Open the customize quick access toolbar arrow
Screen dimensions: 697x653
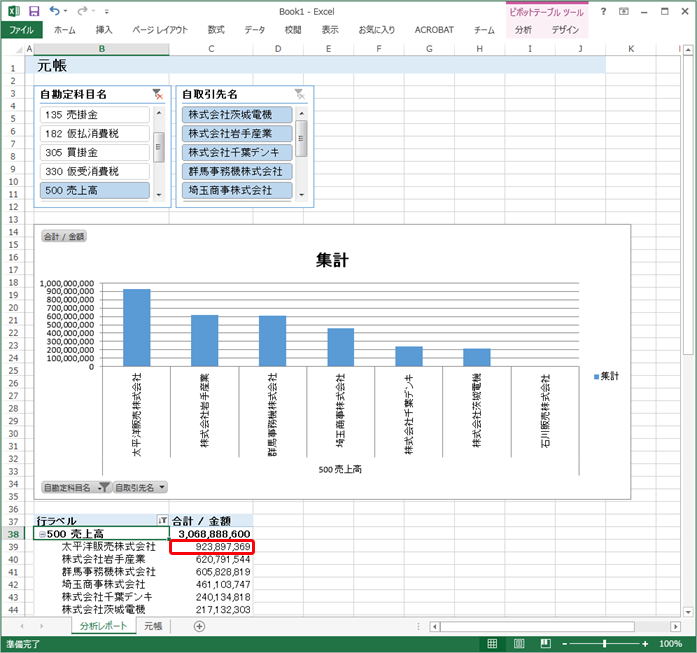pyautogui.click(x=107, y=12)
